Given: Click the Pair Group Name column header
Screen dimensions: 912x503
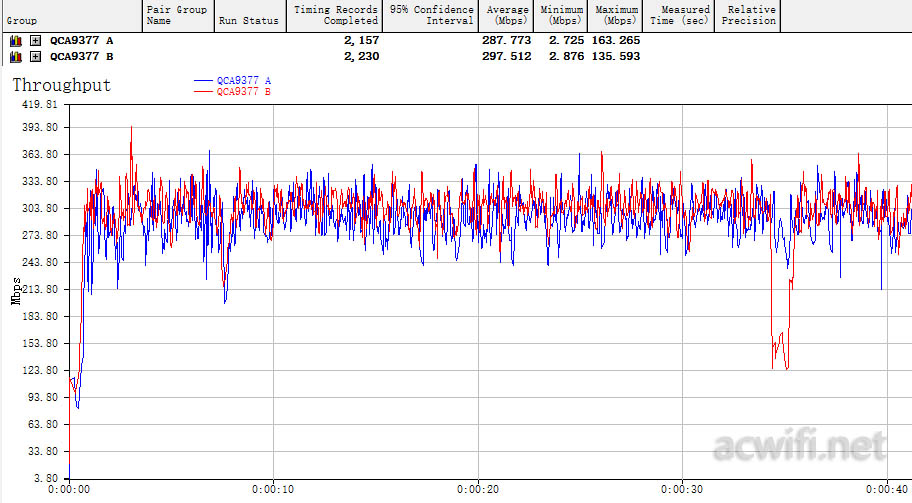Looking at the screenshot, I should (178, 16).
